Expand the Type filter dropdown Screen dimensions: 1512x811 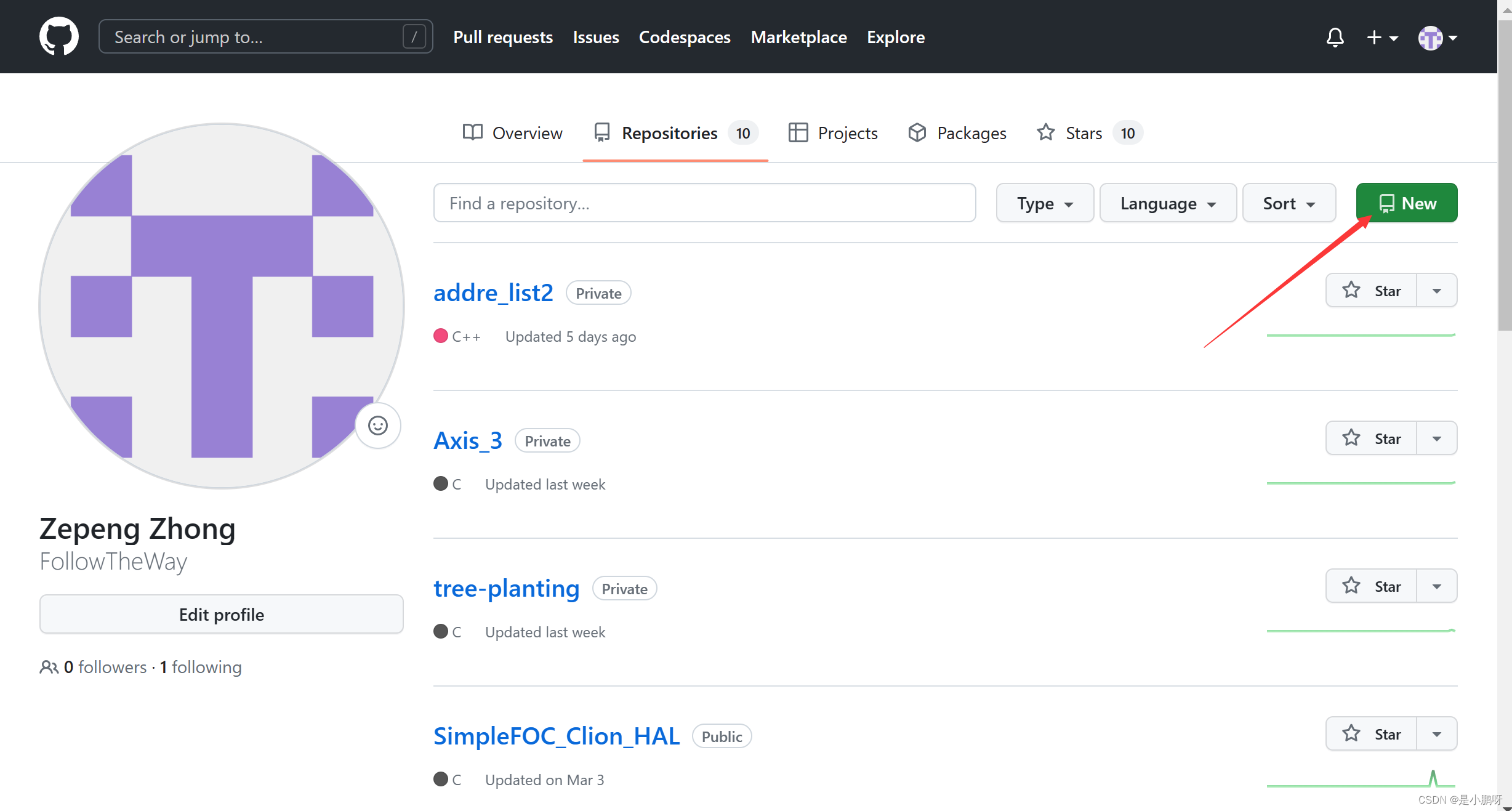coord(1045,203)
